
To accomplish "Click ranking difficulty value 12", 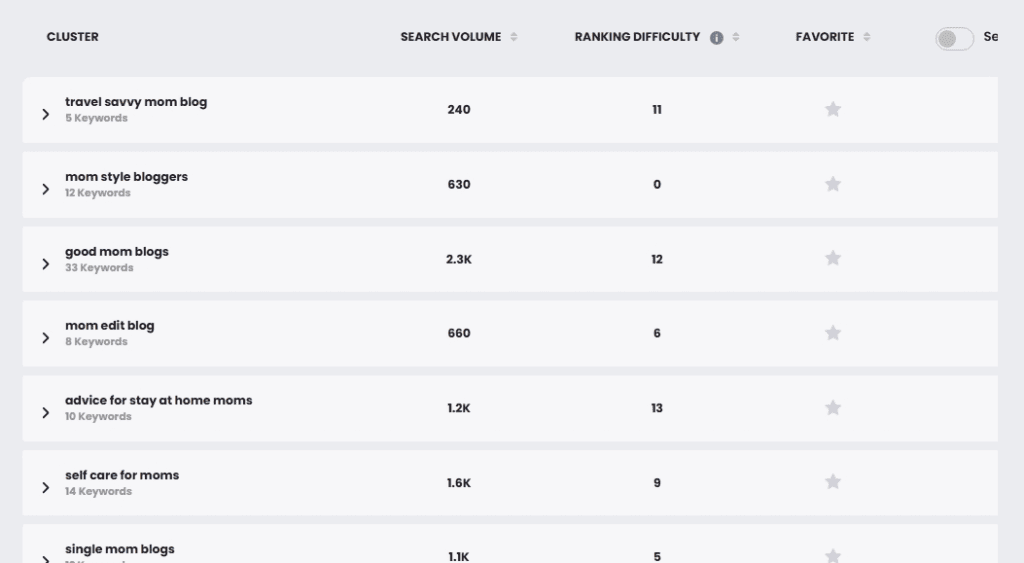I will [657, 259].
